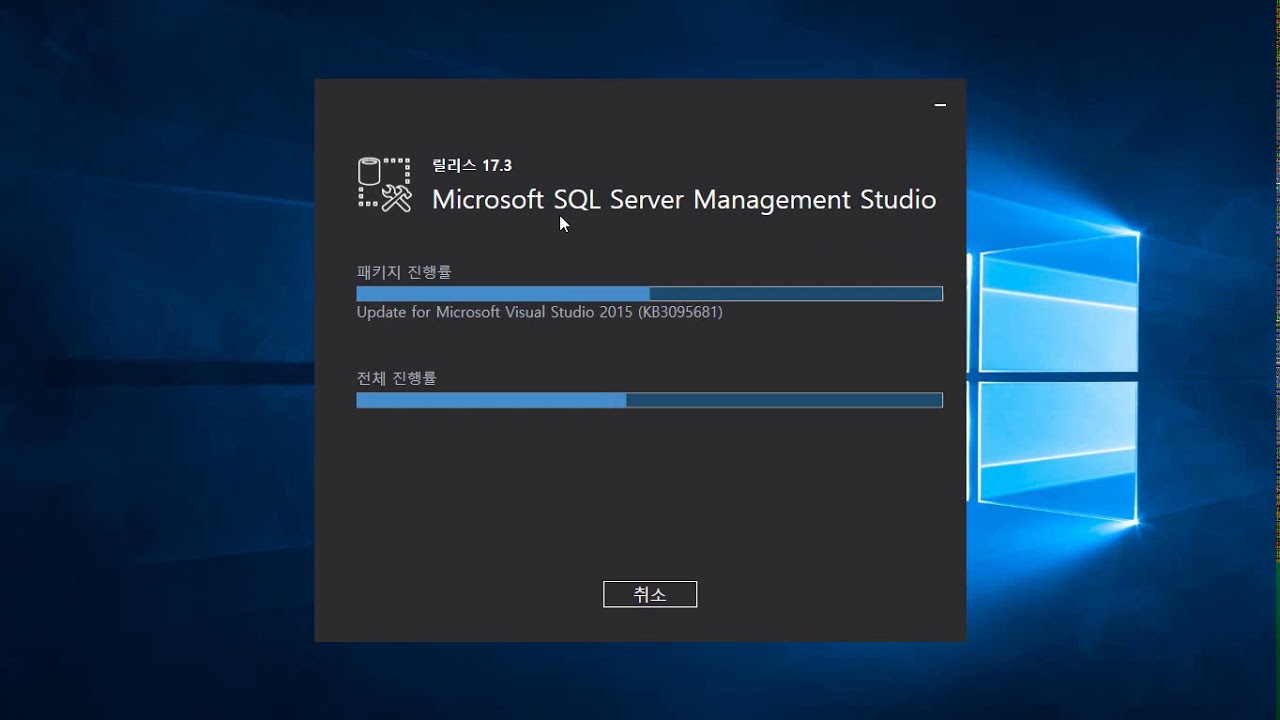Click the 릴리스 17.3 version text
Viewport: 1280px width, 720px height.
[472, 166]
